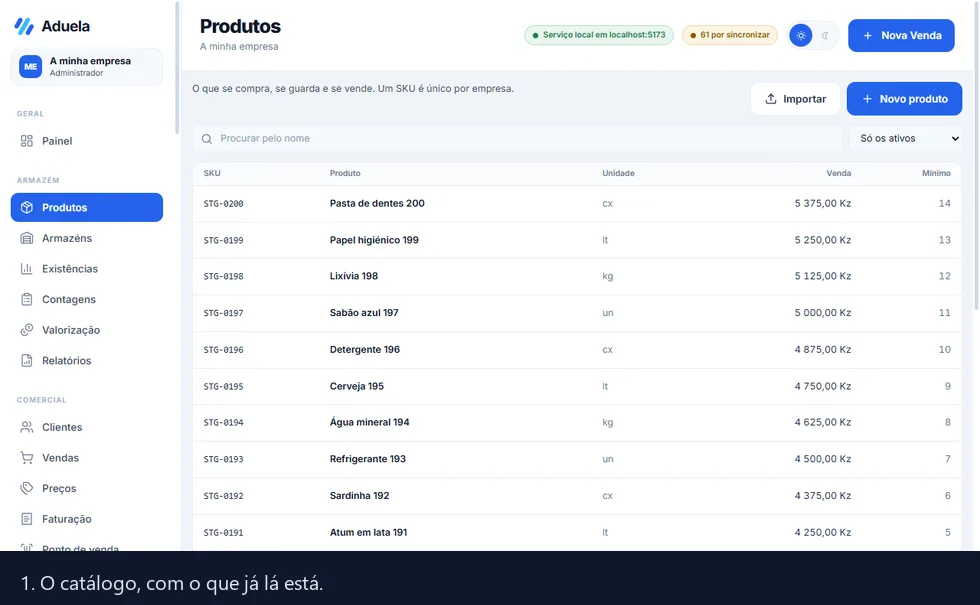This screenshot has height=605, width=980.
Task: Switch to light theme sun toggle
Action: [x=801, y=36]
